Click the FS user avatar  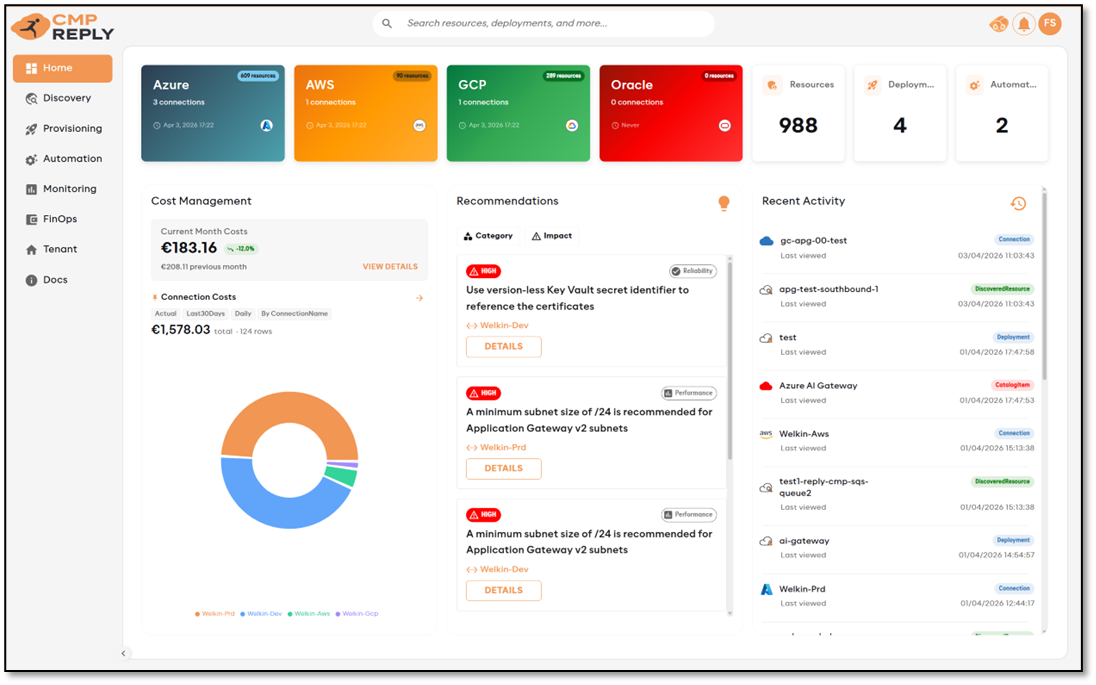click(1049, 24)
